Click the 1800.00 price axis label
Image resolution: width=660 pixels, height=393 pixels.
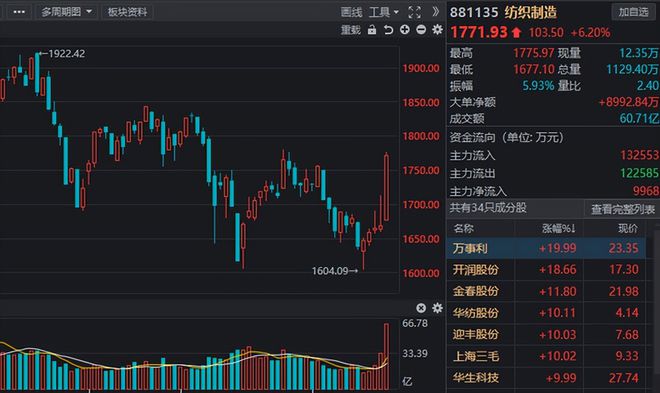[x=421, y=136]
